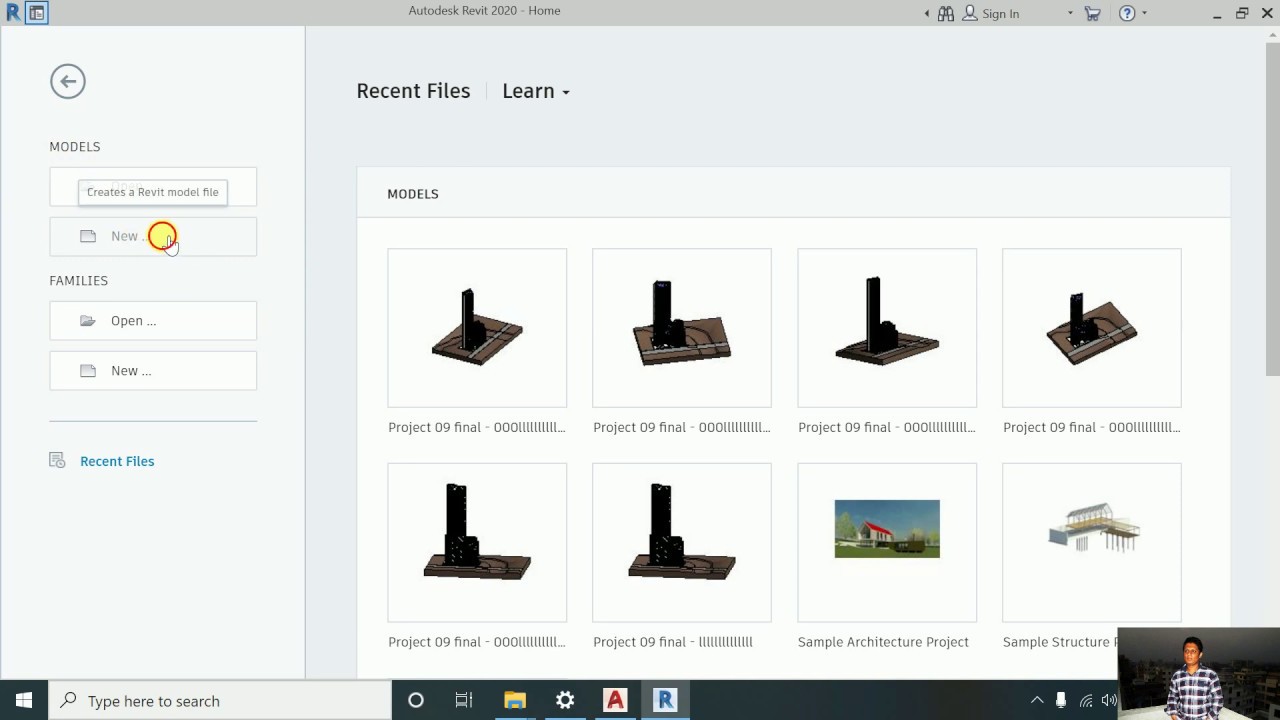Image resolution: width=1280 pixels, height=720 pixels.
Task: Click the Revit R application logo
Action: 13,13
